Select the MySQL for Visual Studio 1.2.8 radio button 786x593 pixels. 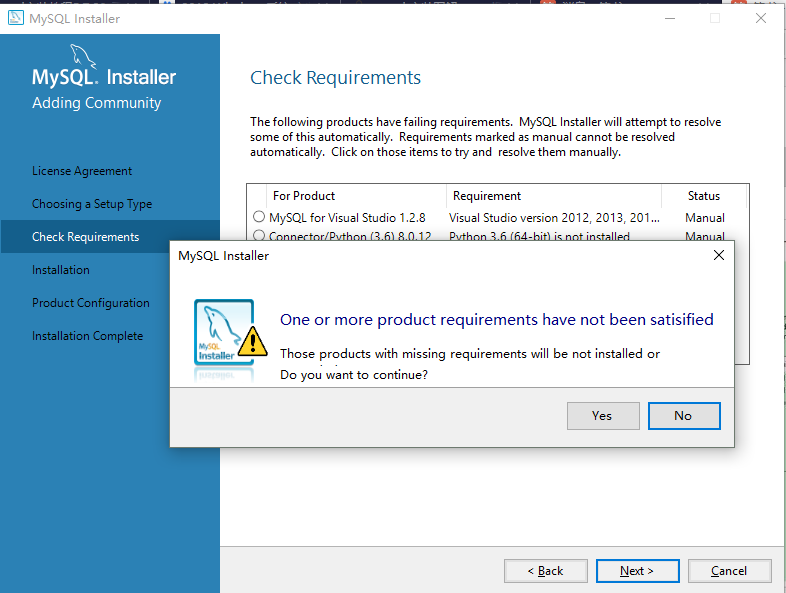tap(259, 217)
